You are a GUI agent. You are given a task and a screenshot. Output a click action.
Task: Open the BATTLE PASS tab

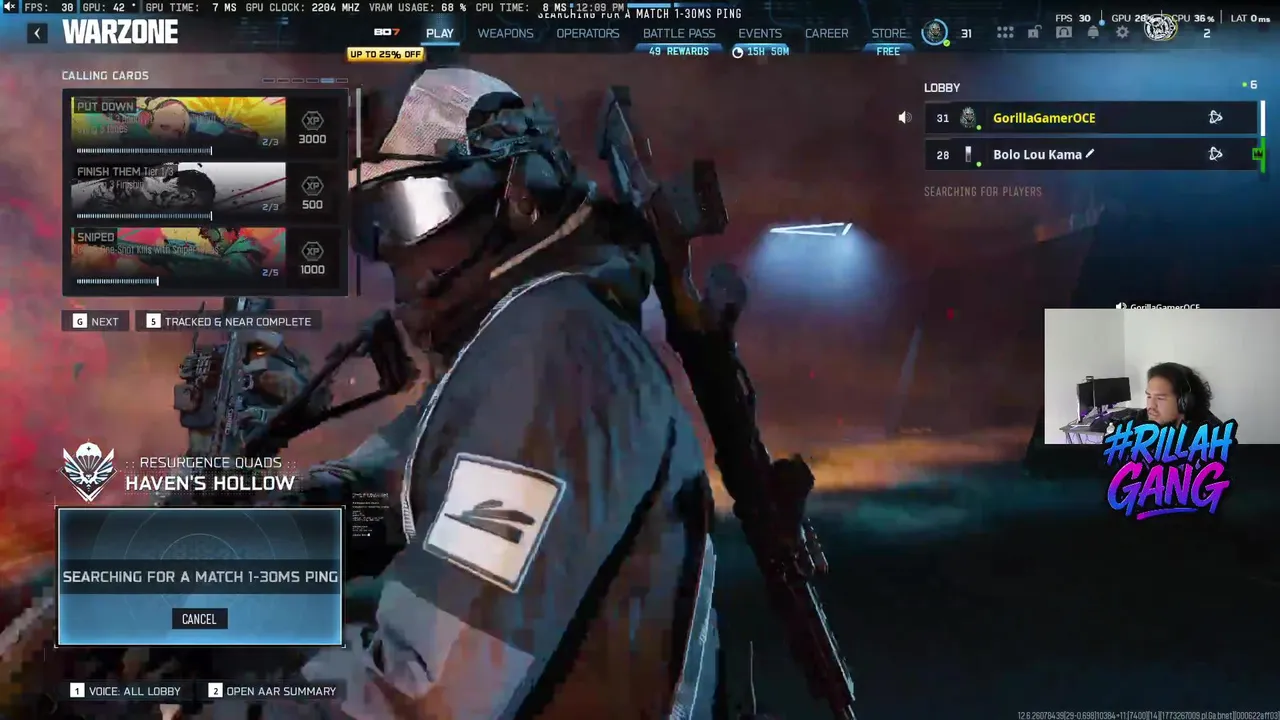(x=679, y=33)
